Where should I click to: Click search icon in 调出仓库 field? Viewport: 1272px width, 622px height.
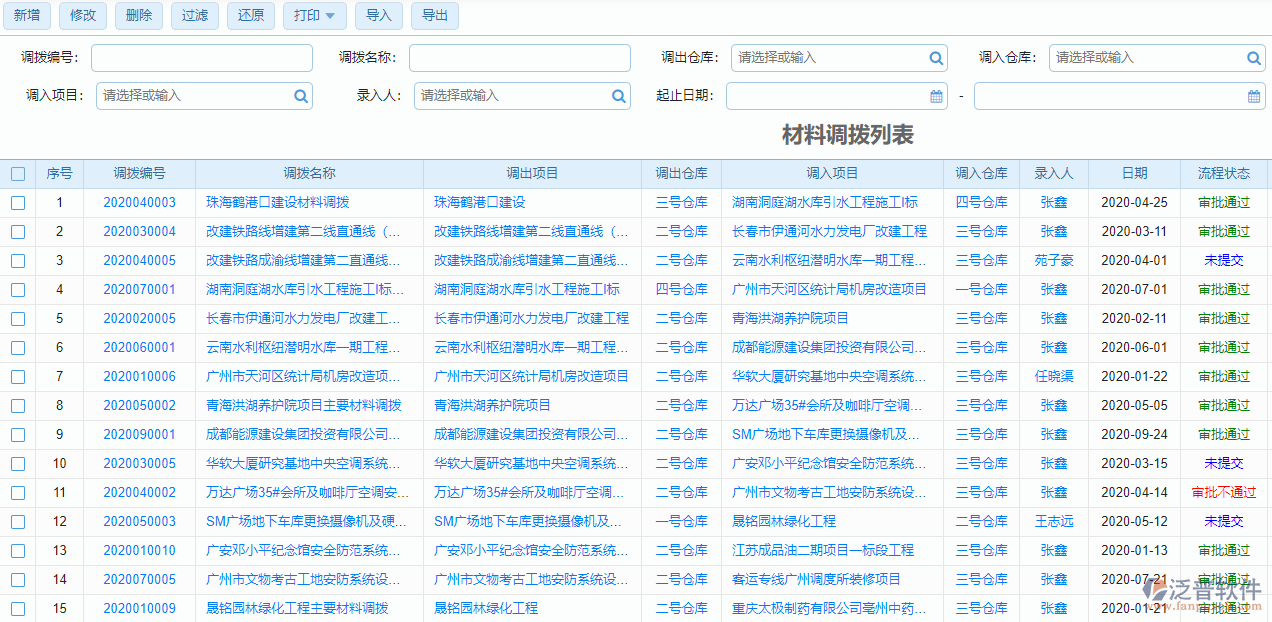936,59
